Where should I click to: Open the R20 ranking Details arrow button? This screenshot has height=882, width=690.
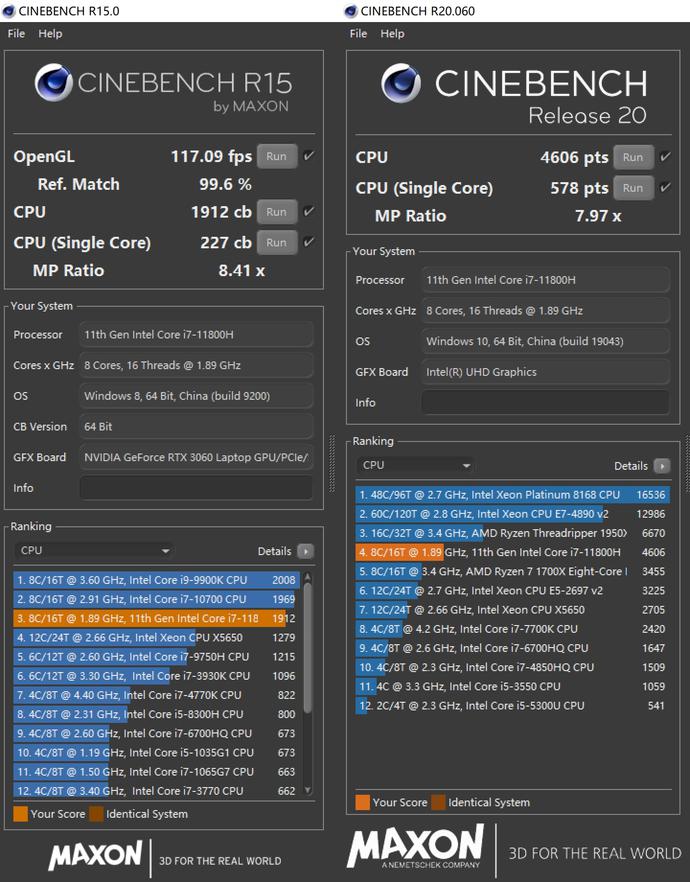[x=662, y=466]
